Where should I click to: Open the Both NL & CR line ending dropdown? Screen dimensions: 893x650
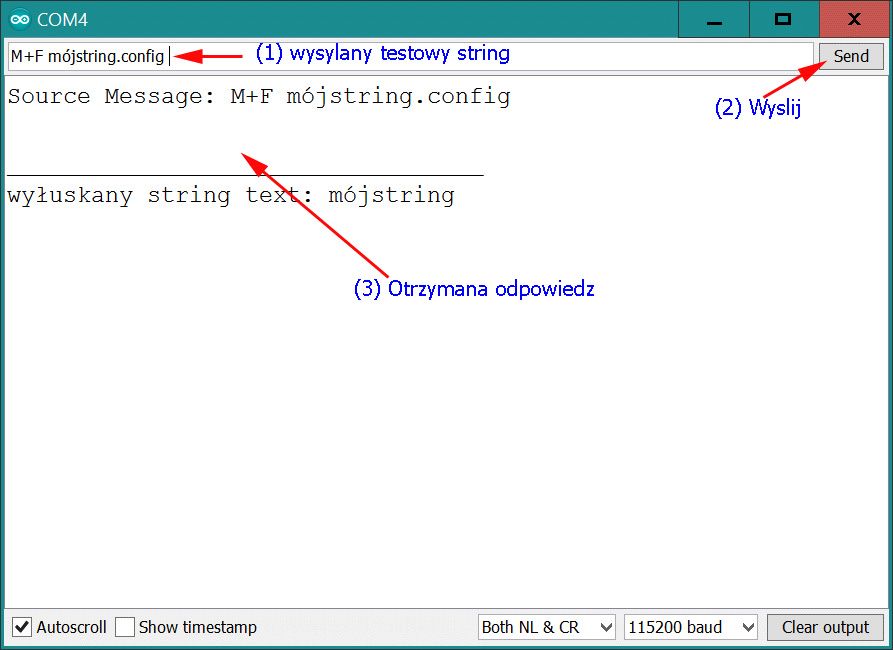pos(546,627)
